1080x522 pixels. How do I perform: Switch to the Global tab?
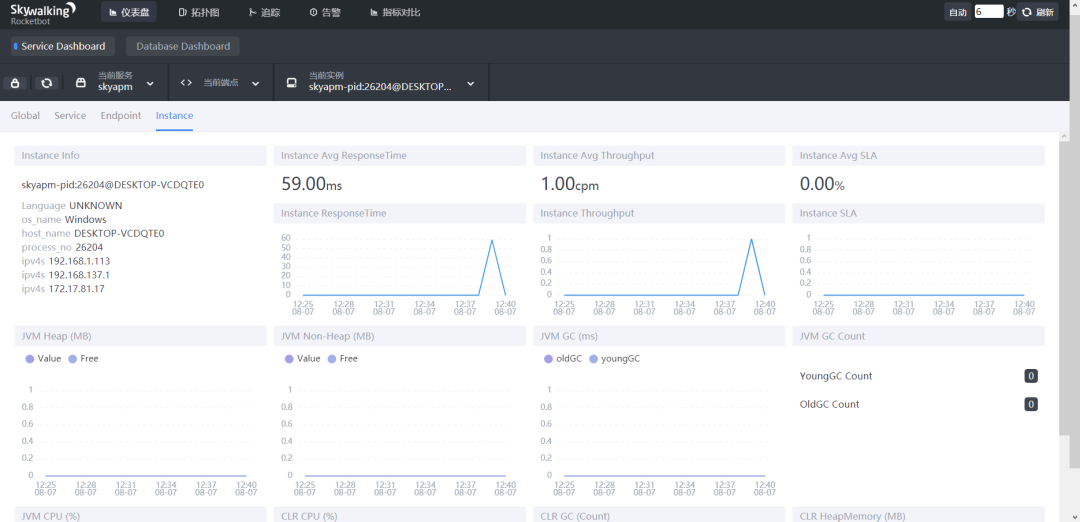tap(25, 116)
